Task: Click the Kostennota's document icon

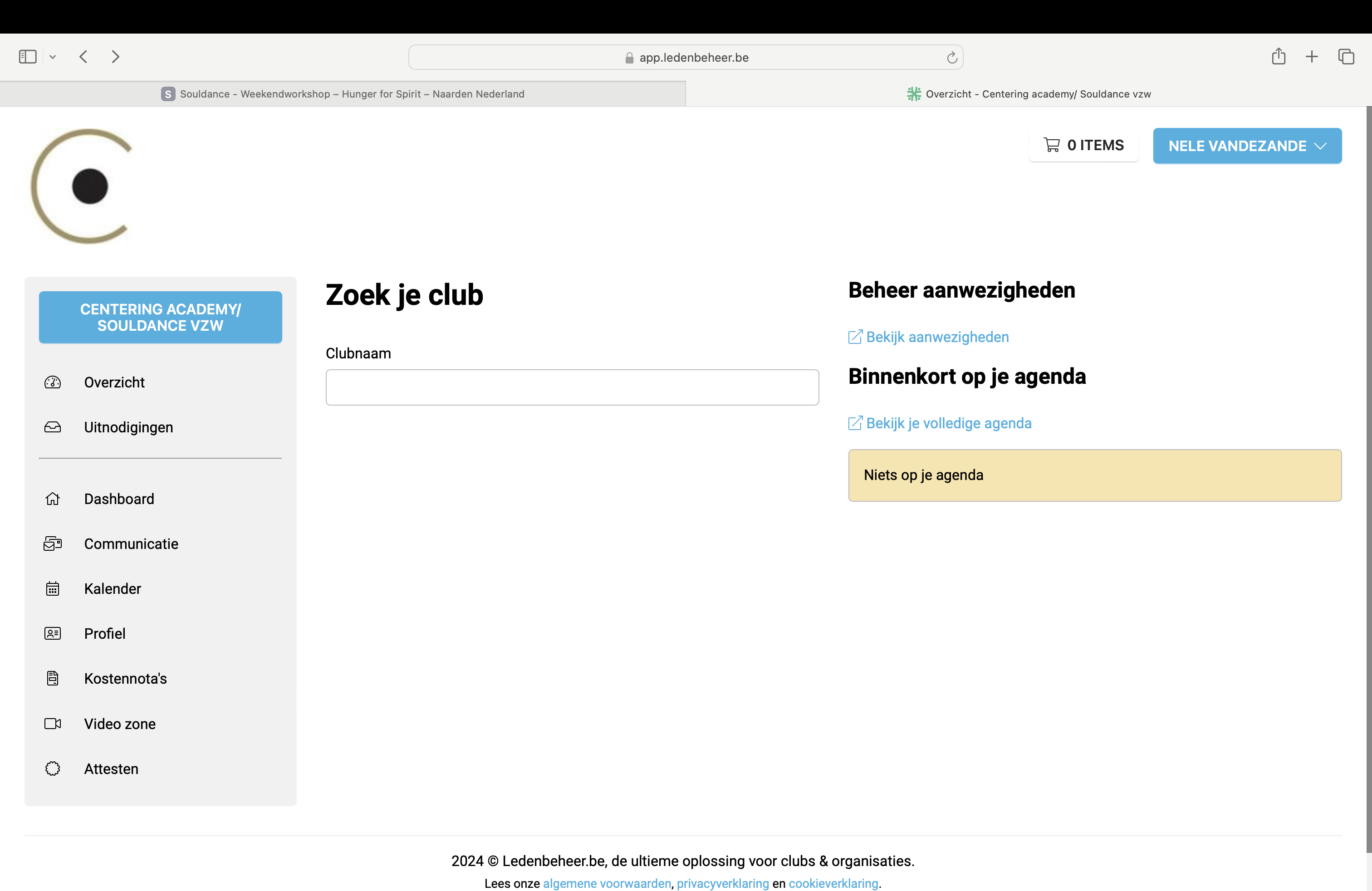Action: (53, 678)
